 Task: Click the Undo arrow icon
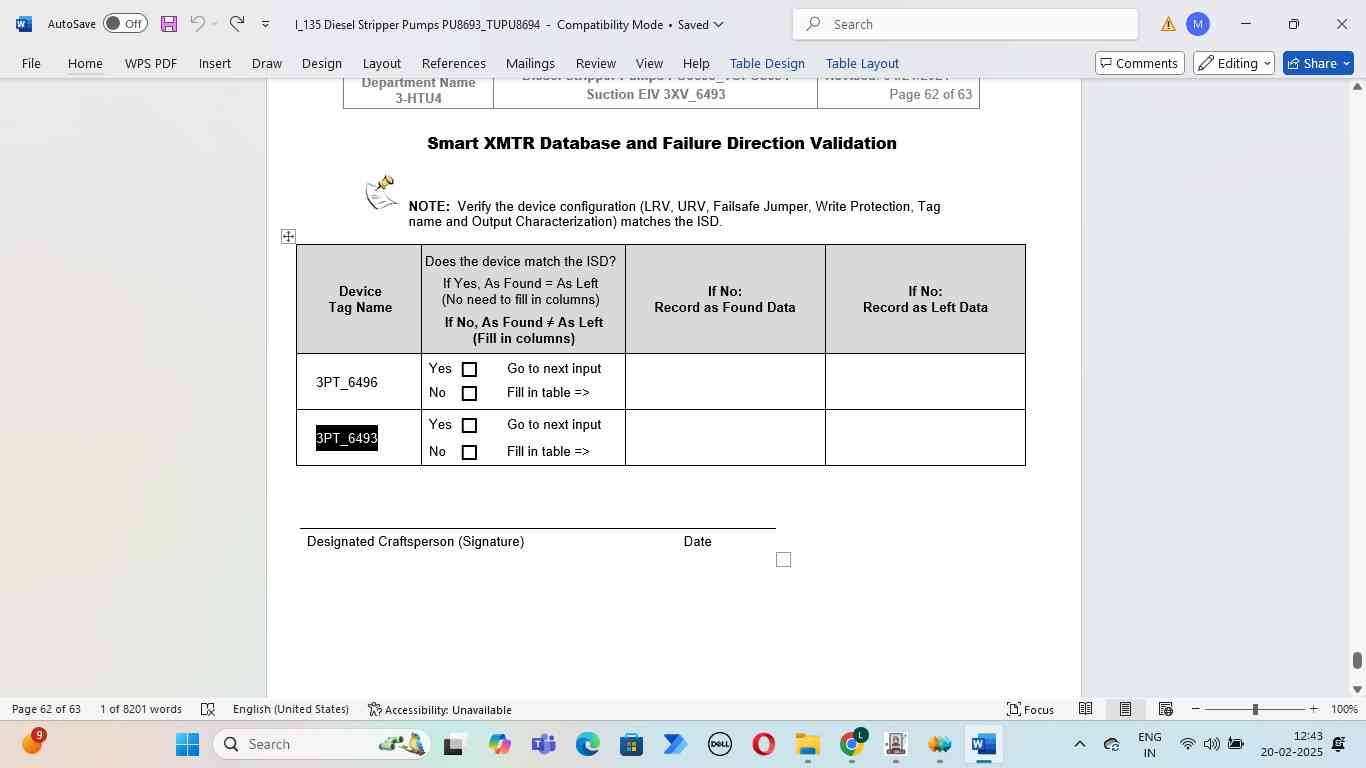click(197, 23)
